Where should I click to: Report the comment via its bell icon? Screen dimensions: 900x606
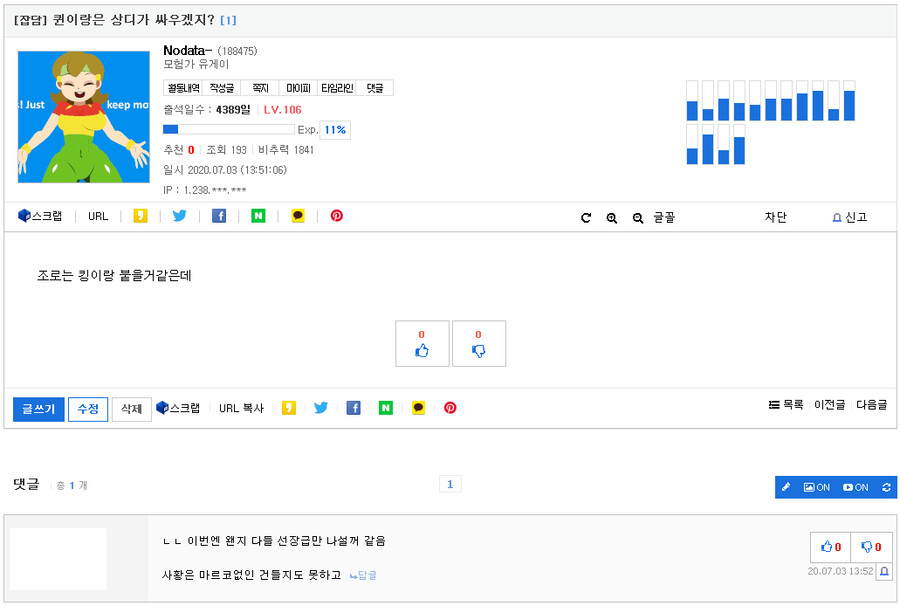tap(884, 571)
